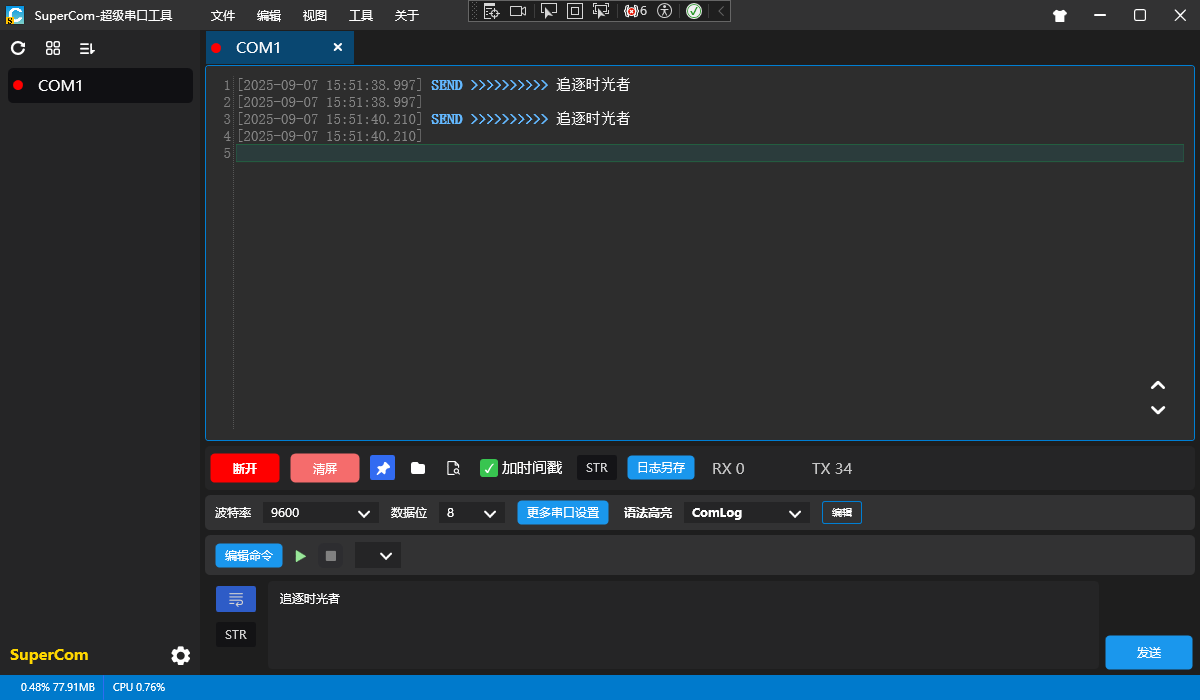The image size is (1200, 700).
Task: Toggle STR send mode beside input box
Action: (235, 634)
